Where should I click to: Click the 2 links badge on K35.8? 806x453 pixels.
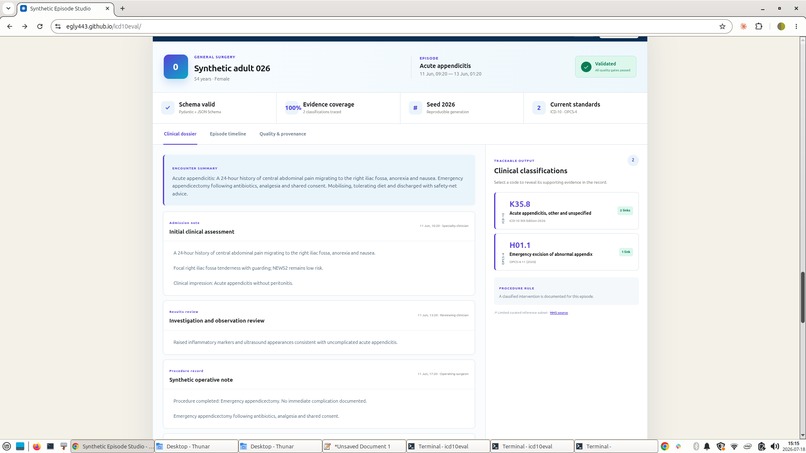625,210
